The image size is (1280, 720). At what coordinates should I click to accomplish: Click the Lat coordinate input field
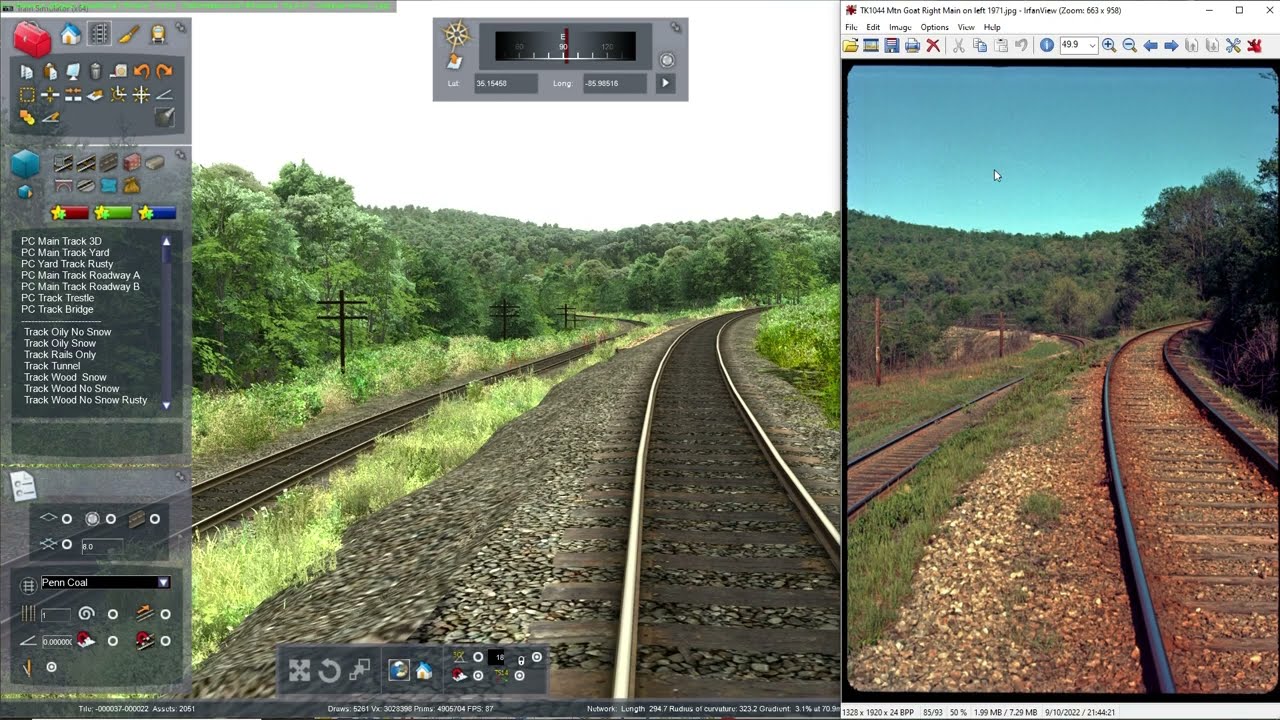(505, 83)
